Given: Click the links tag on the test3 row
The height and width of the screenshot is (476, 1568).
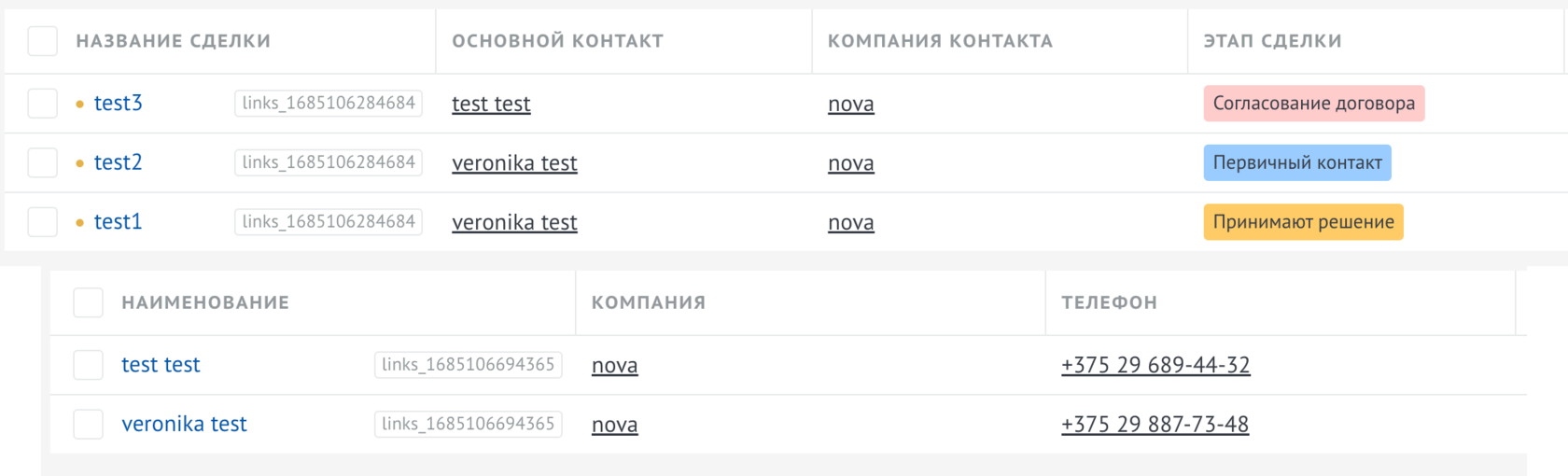Looking at the screenshot, I should tap(329, 103).
